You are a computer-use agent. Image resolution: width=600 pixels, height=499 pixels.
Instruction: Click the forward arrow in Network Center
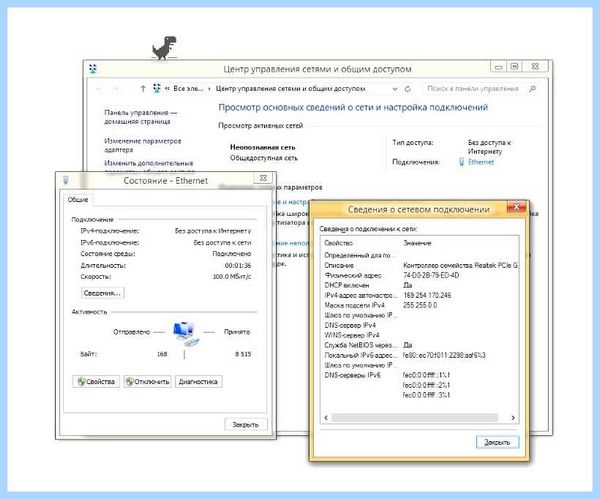[x=115, y=89]
